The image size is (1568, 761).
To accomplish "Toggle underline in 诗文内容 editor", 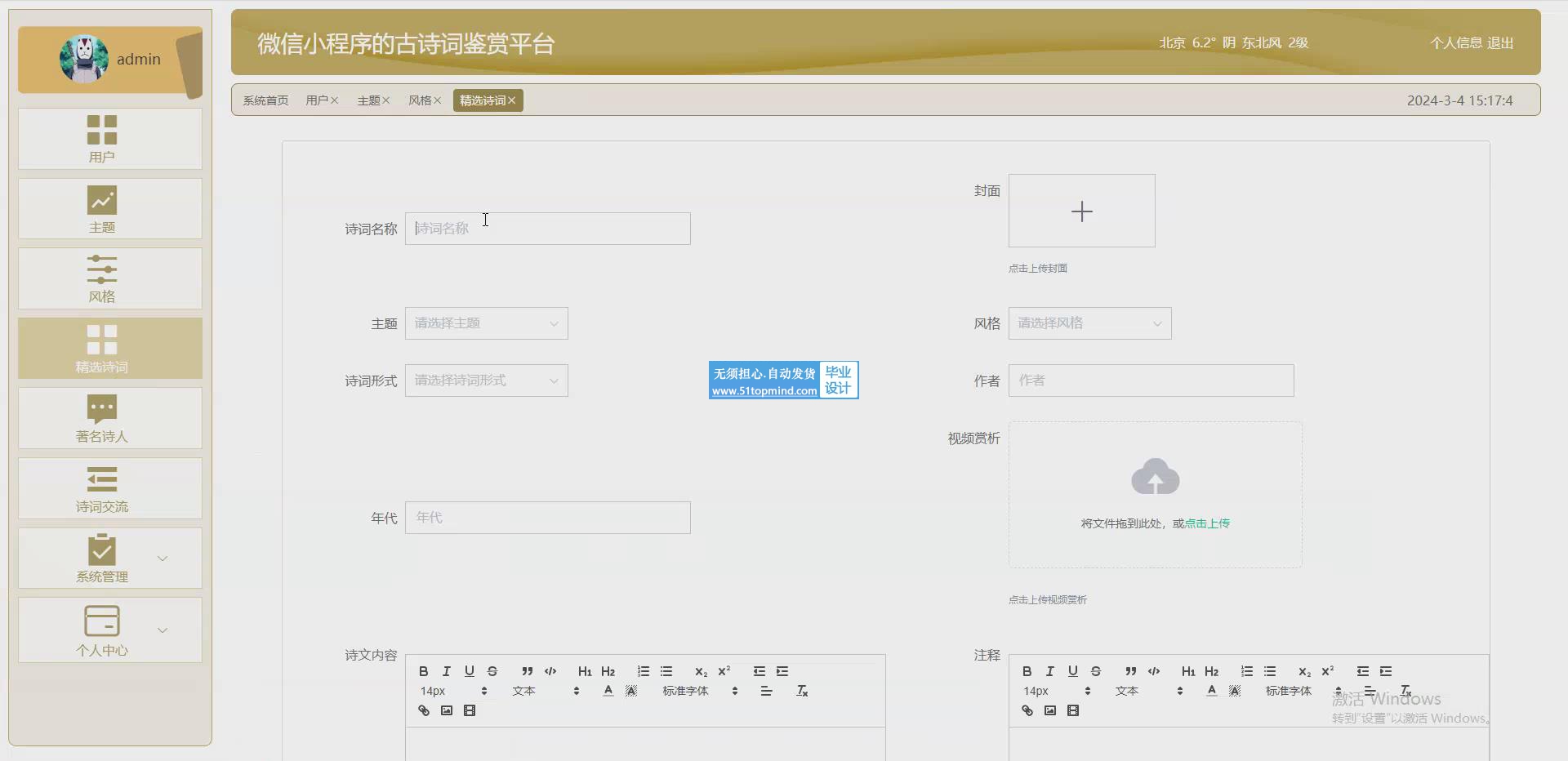I will (x=469, y=671).
